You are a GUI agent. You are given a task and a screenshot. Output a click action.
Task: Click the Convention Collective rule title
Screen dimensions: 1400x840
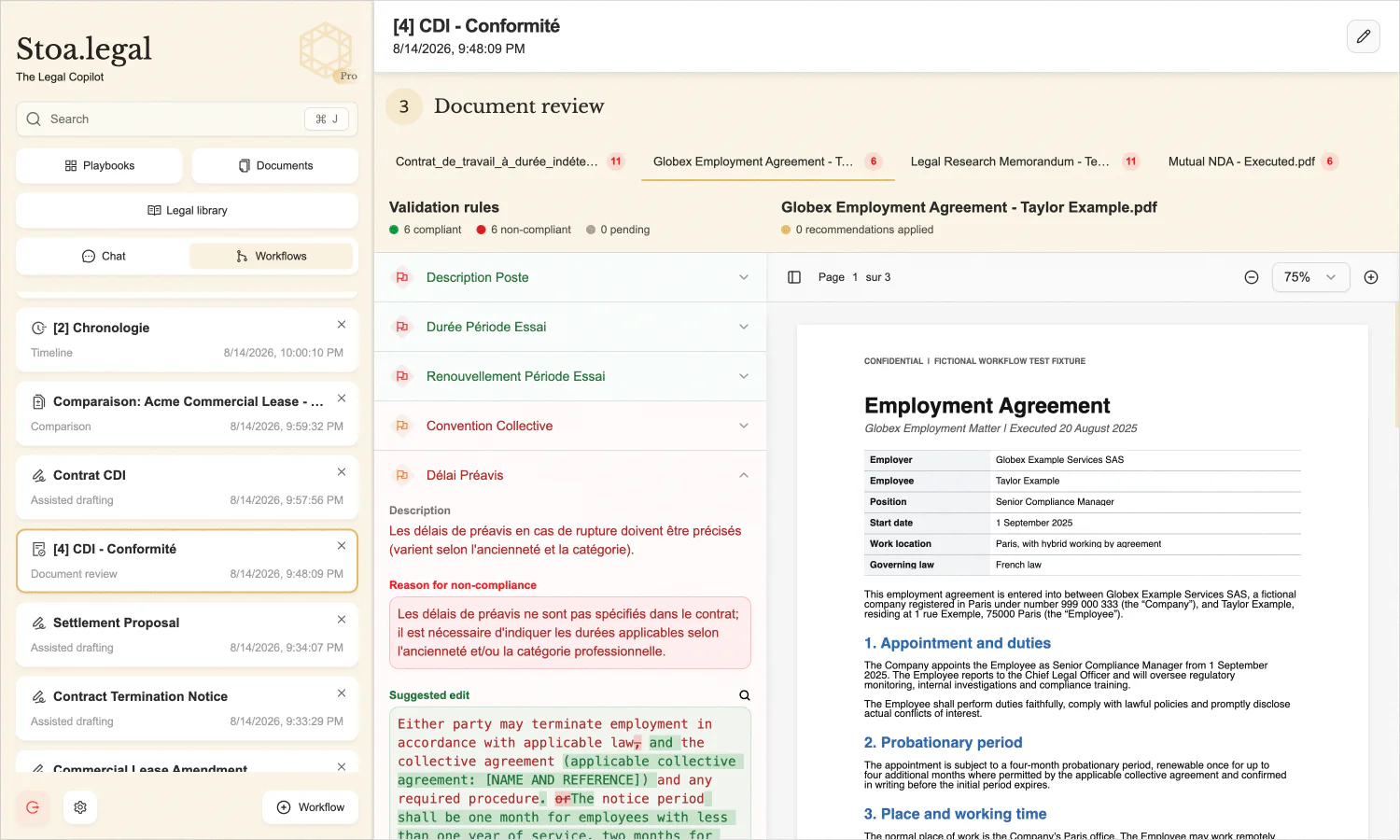(490, 426)
